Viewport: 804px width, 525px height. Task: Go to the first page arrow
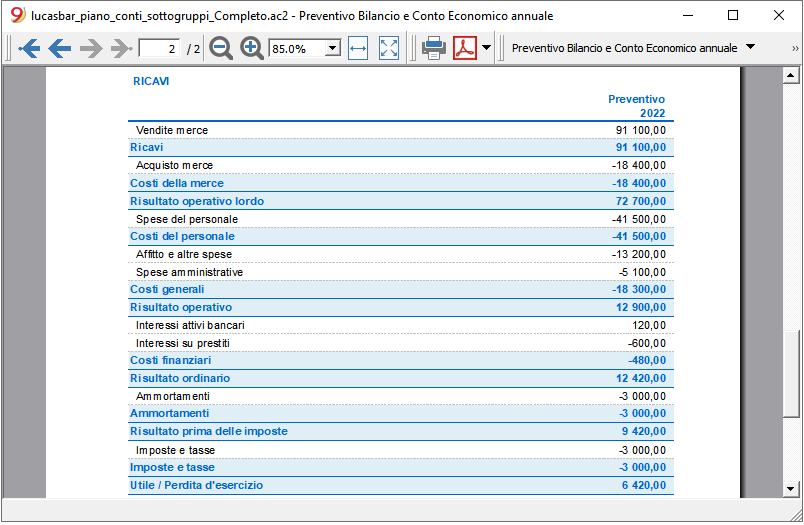(29, 49)
